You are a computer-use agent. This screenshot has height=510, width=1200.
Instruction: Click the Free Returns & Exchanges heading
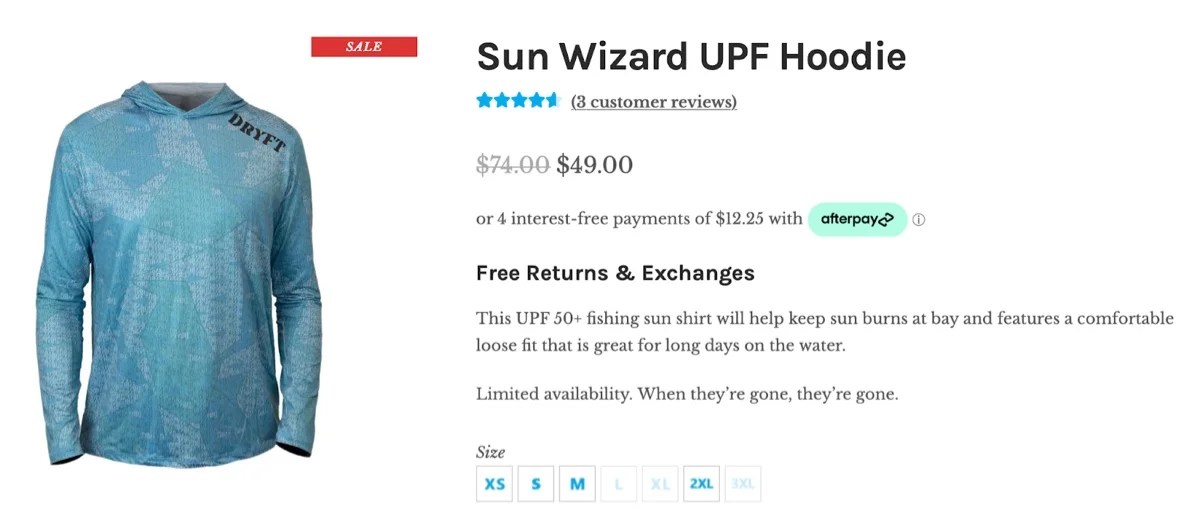pos(615,273)
